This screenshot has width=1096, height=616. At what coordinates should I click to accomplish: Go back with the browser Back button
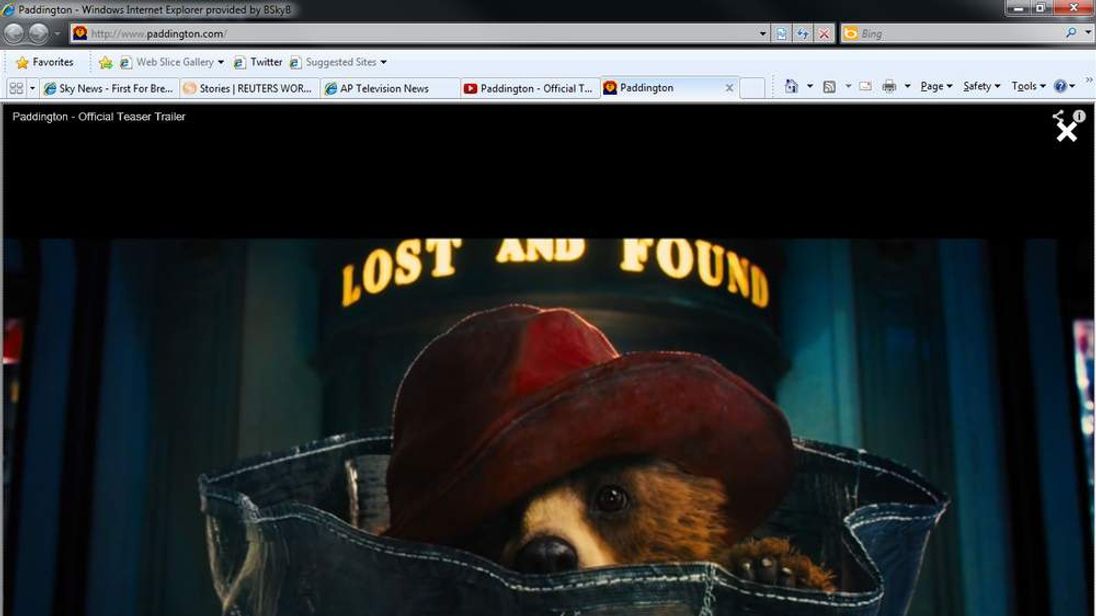click(14, 33)
